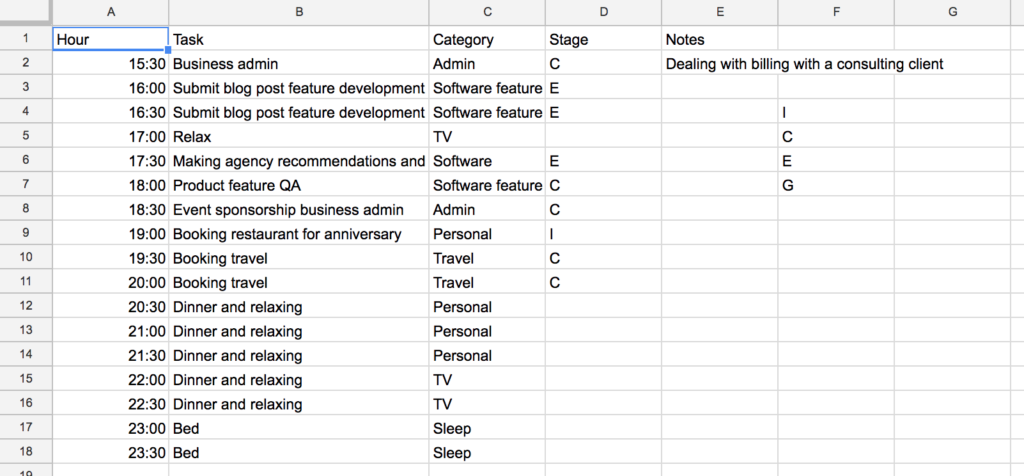Image resolution: width=1024 pixels, height=476 pixels.
Task: Click the 'Category' header cell
Action: tap(487, 39)
